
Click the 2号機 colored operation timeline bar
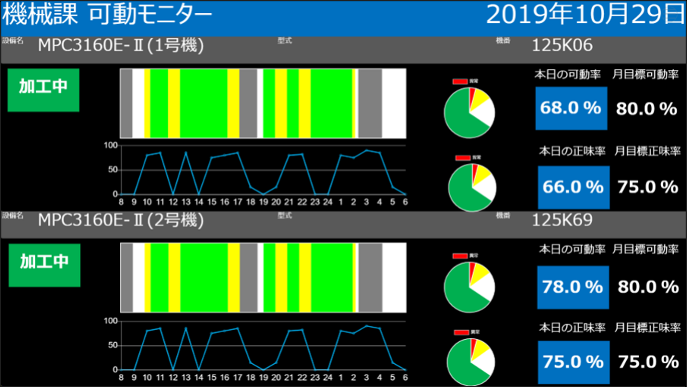[263, 278]
